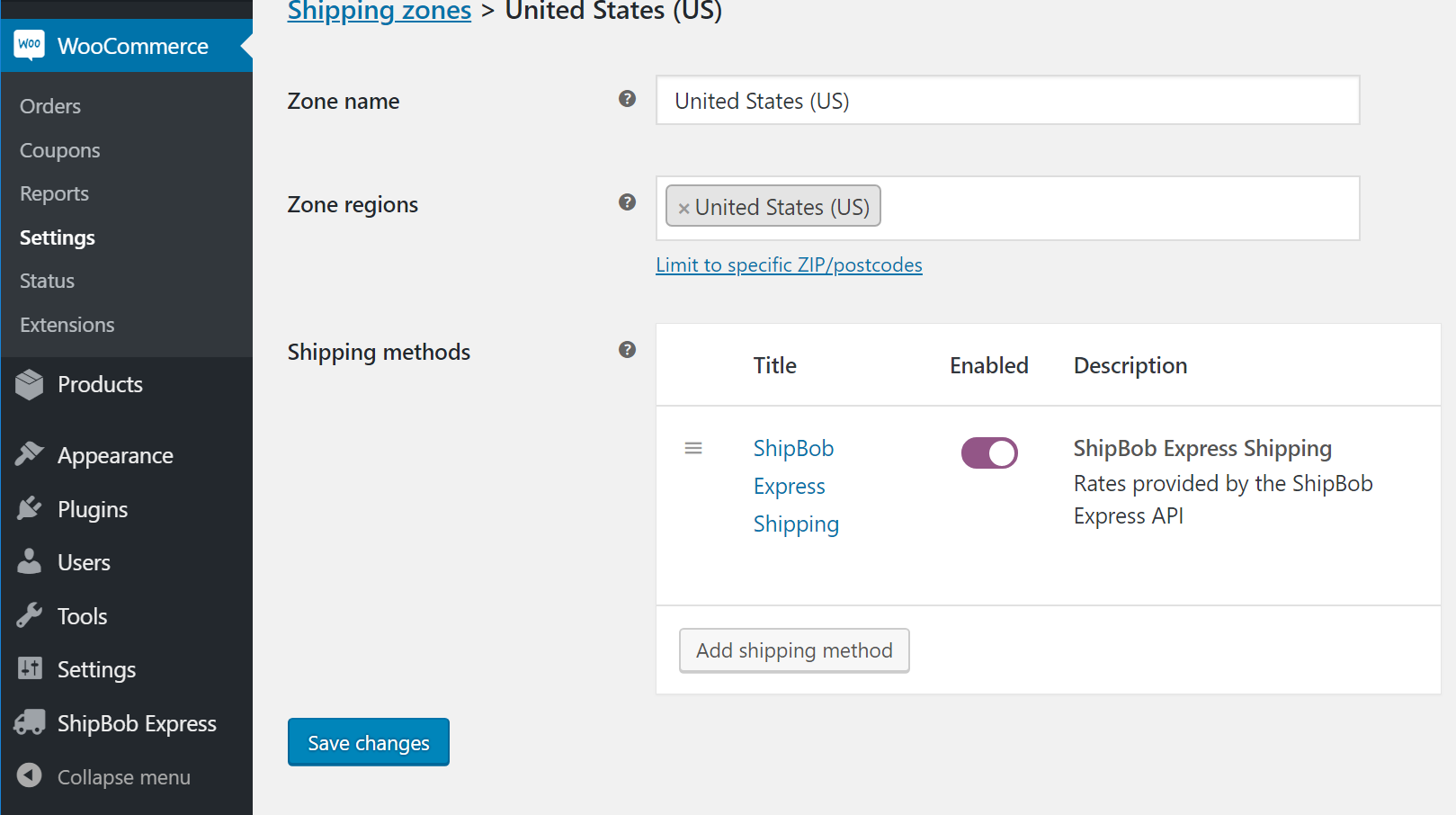Viewport: 1456px width, 815px height.
Task: Click Save changes button
Action: point(369,742)
